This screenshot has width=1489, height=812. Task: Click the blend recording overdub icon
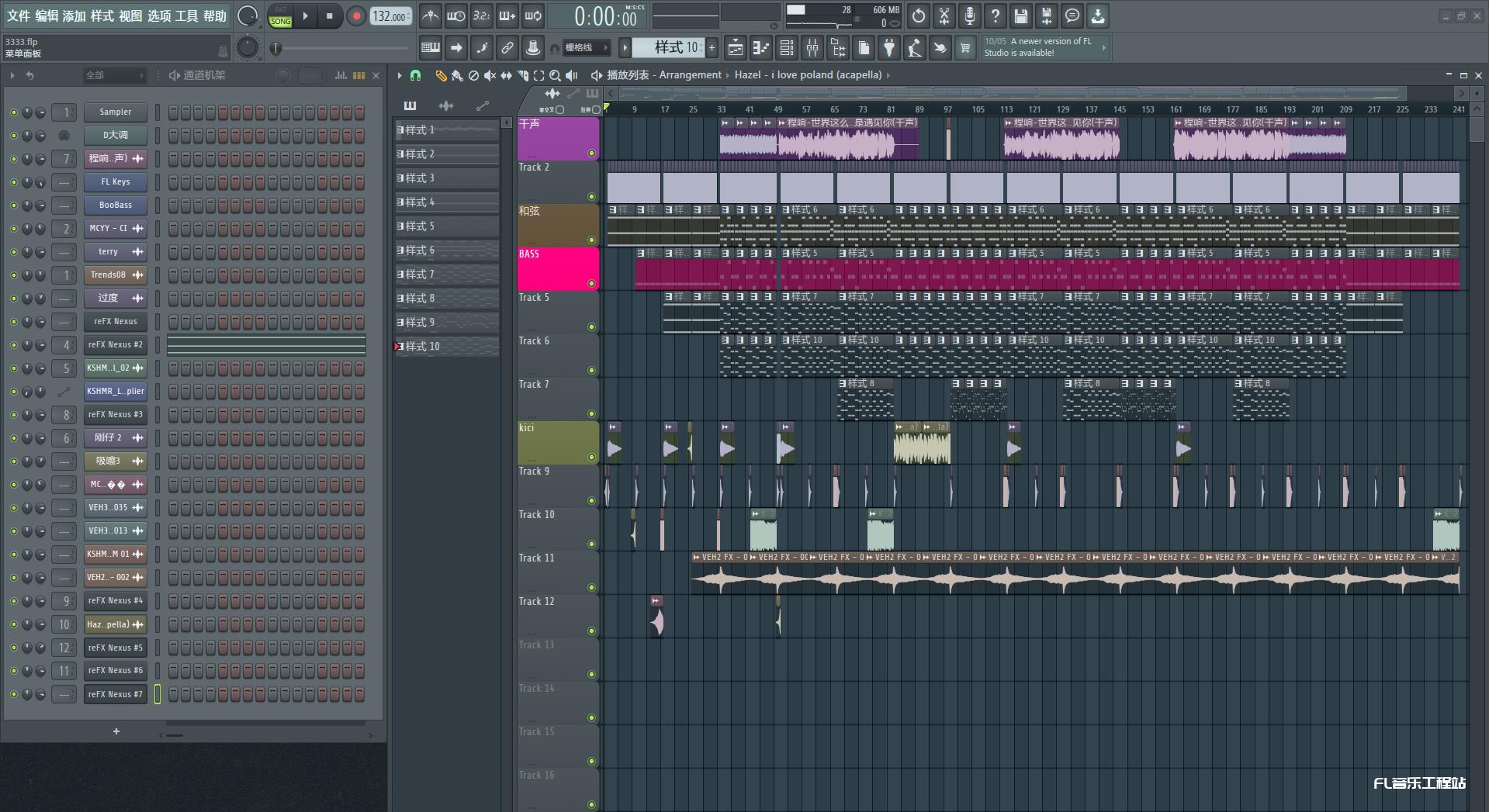[507, 16]
